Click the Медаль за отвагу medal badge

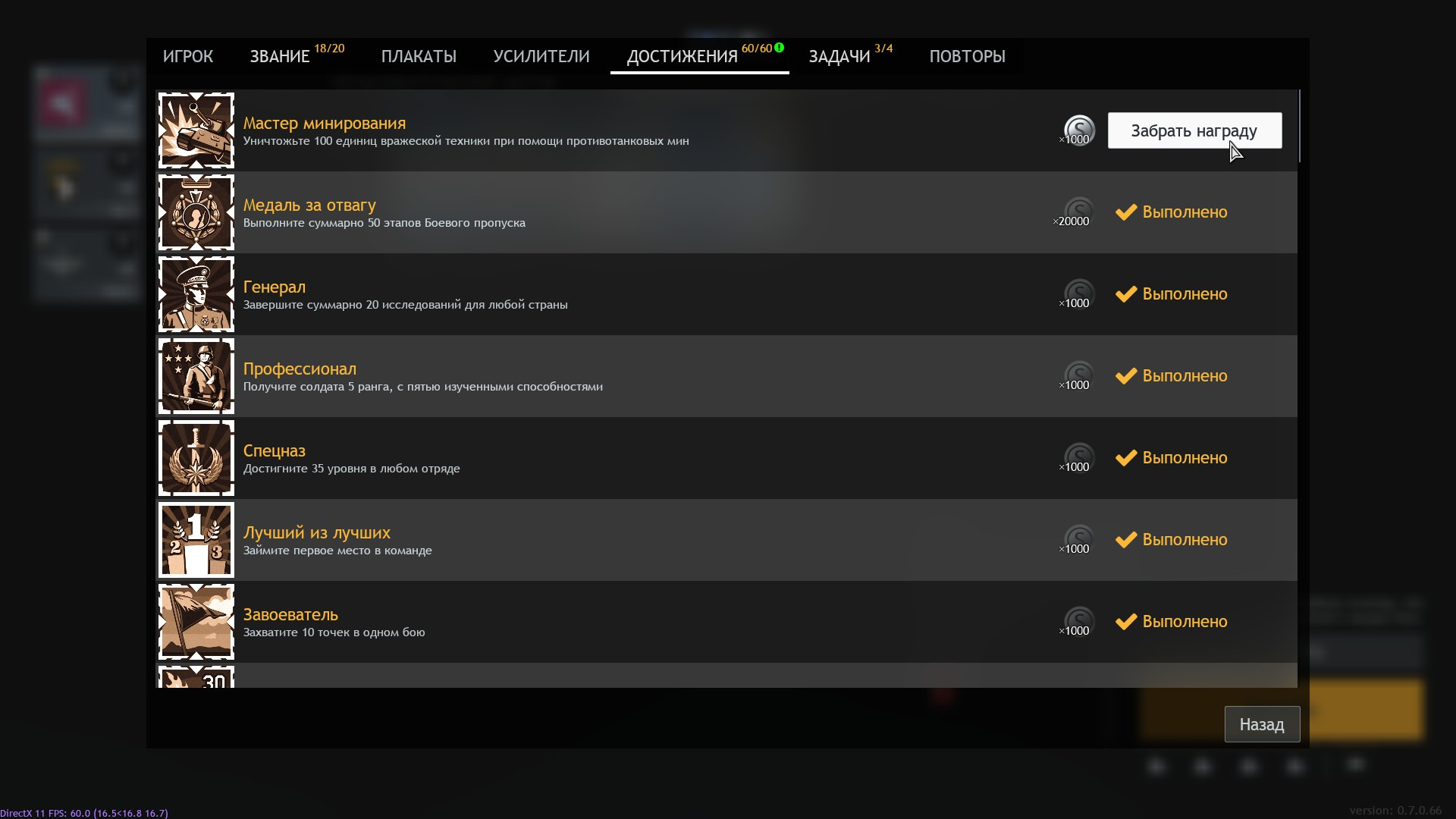click(x=196, y=212)
